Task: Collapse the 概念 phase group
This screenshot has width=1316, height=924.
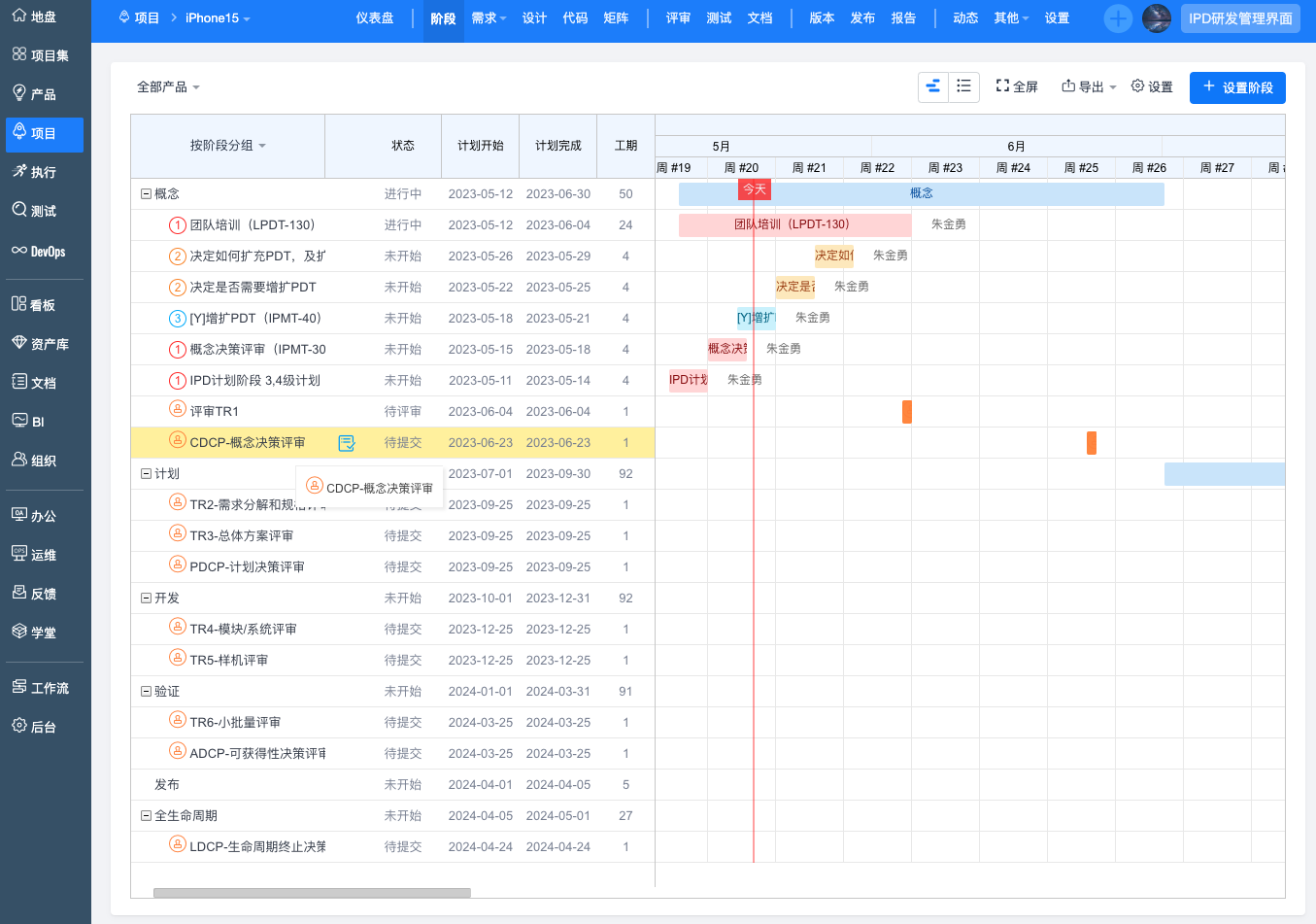Action: [146, 194]
